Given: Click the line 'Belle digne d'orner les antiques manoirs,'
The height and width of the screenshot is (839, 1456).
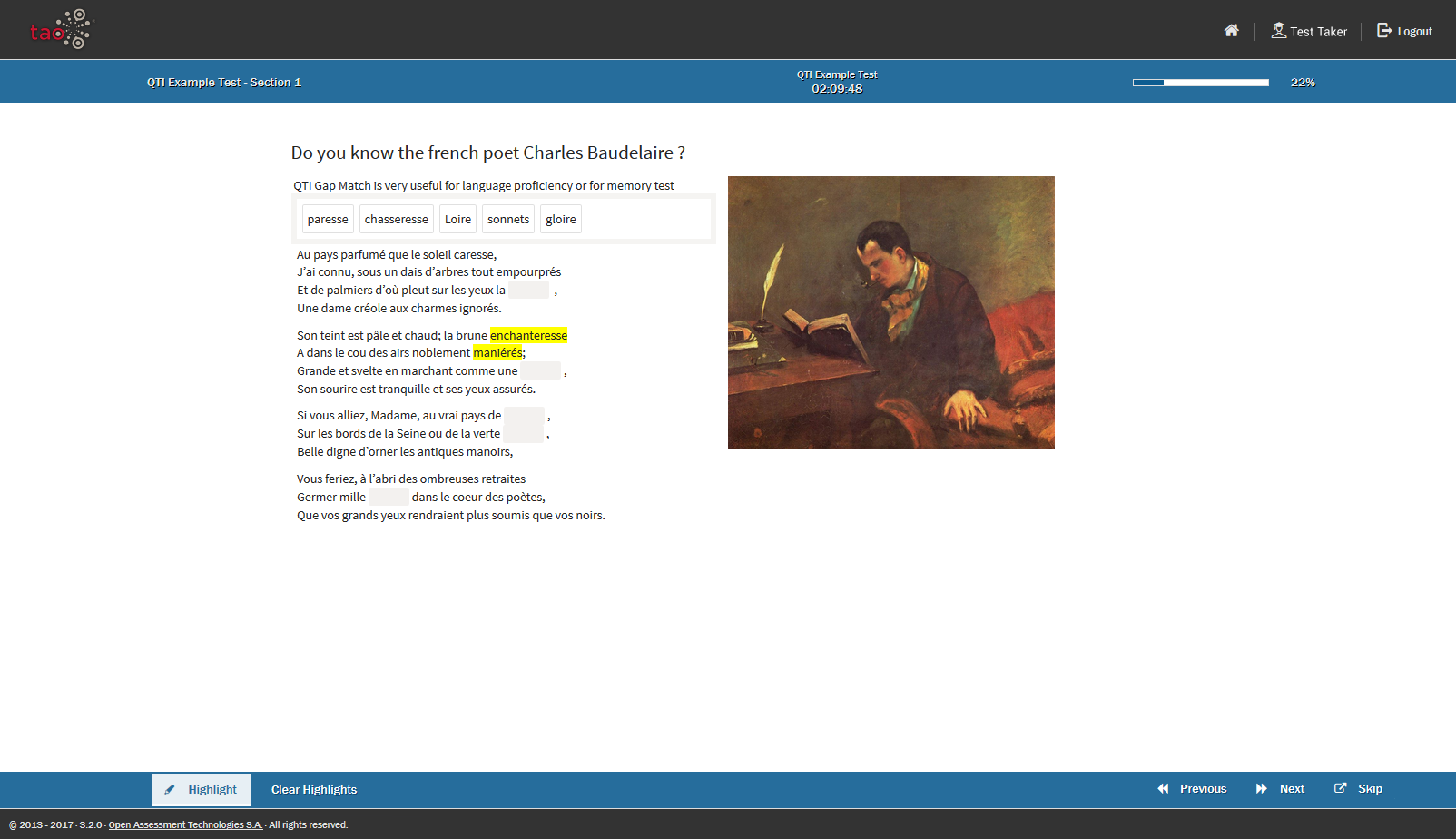Looking at the screenshot, I should coord(405,452).
